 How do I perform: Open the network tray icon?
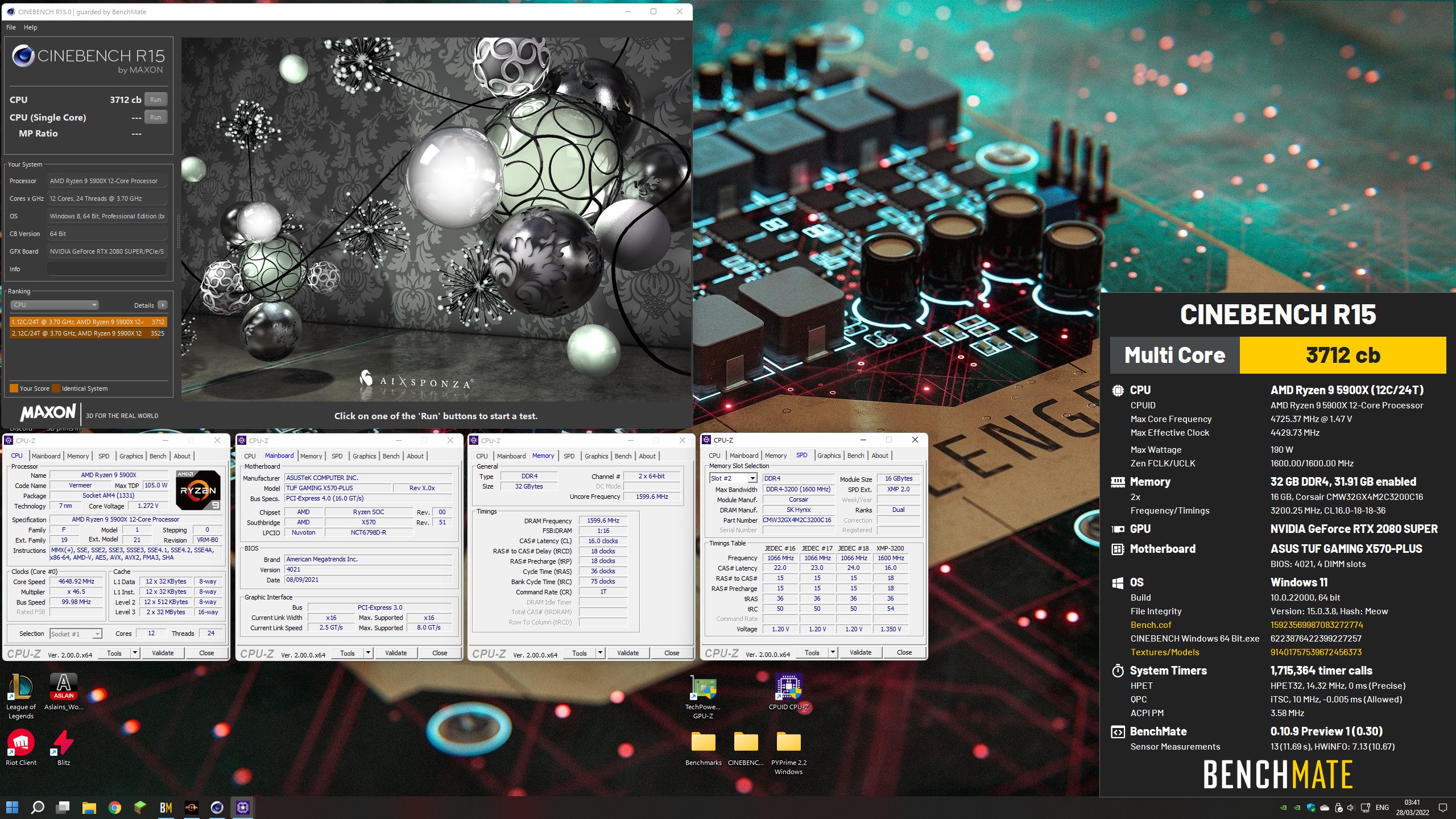[x=1365, y=808]
